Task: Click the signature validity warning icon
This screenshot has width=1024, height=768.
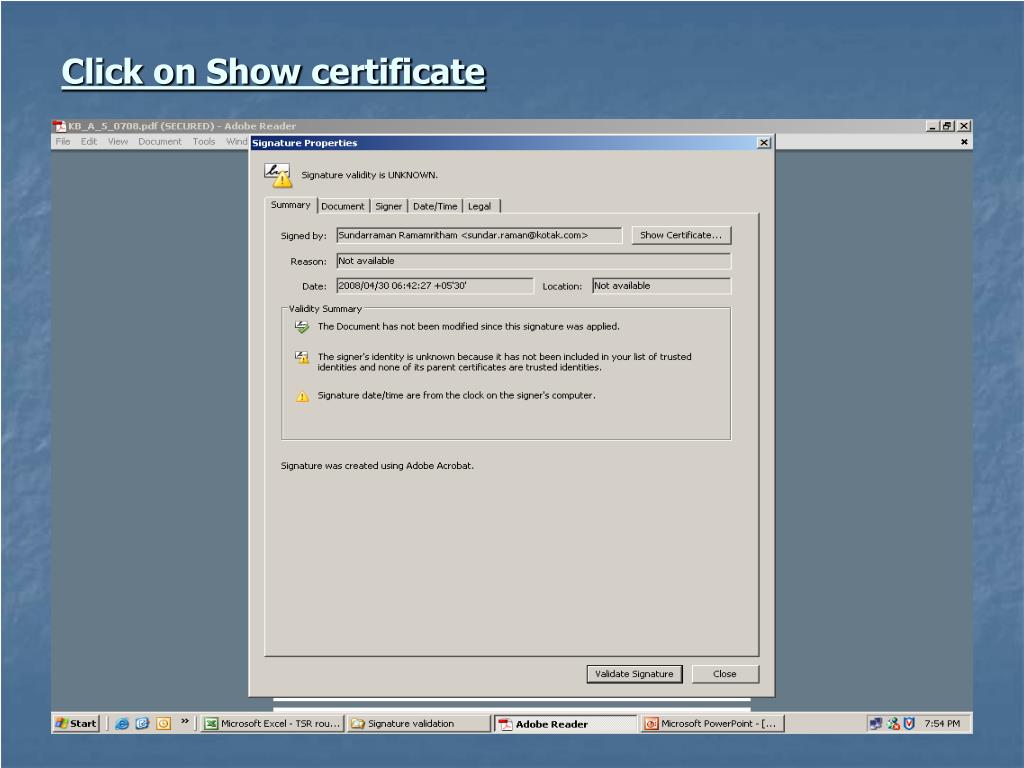Action: point(278,175)
